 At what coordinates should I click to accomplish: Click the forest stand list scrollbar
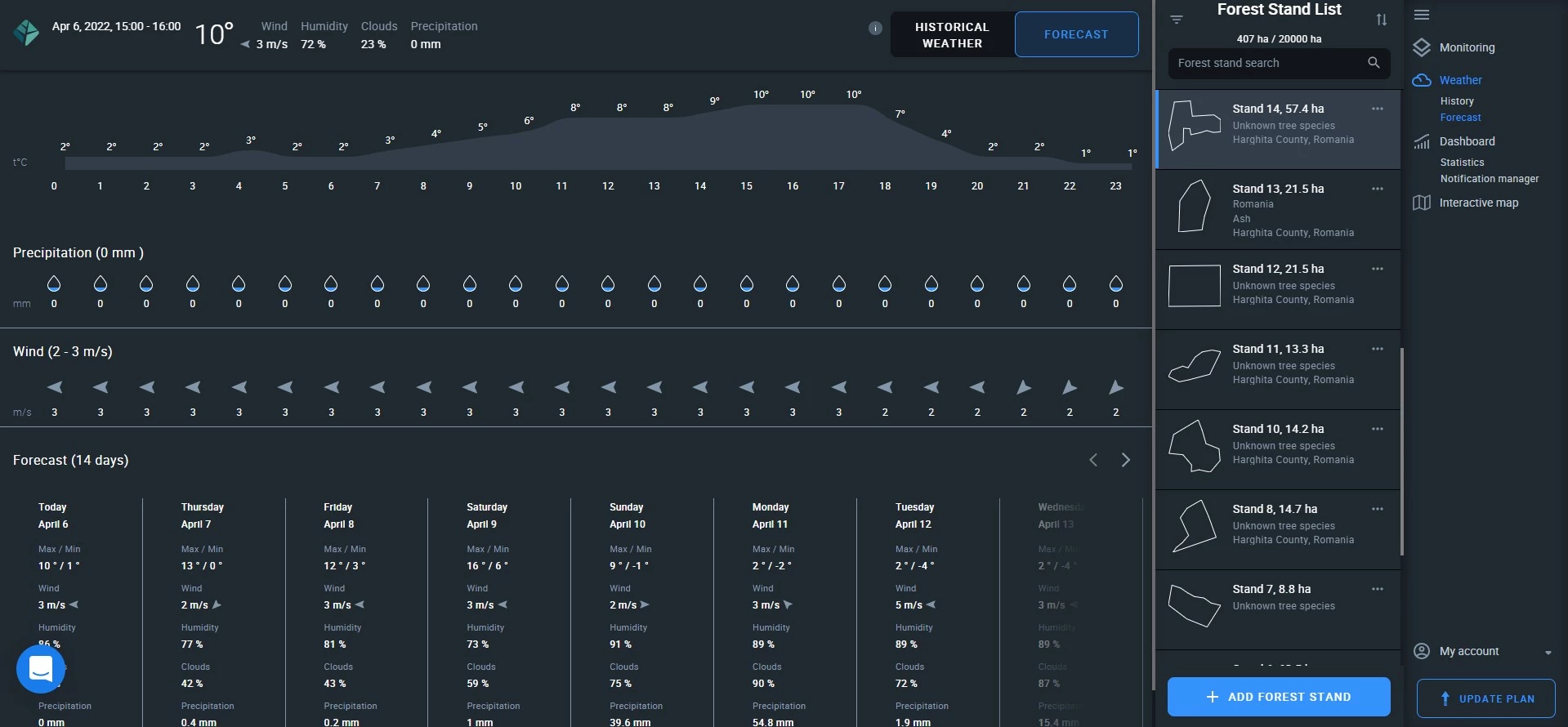[x=1402, y=451]
